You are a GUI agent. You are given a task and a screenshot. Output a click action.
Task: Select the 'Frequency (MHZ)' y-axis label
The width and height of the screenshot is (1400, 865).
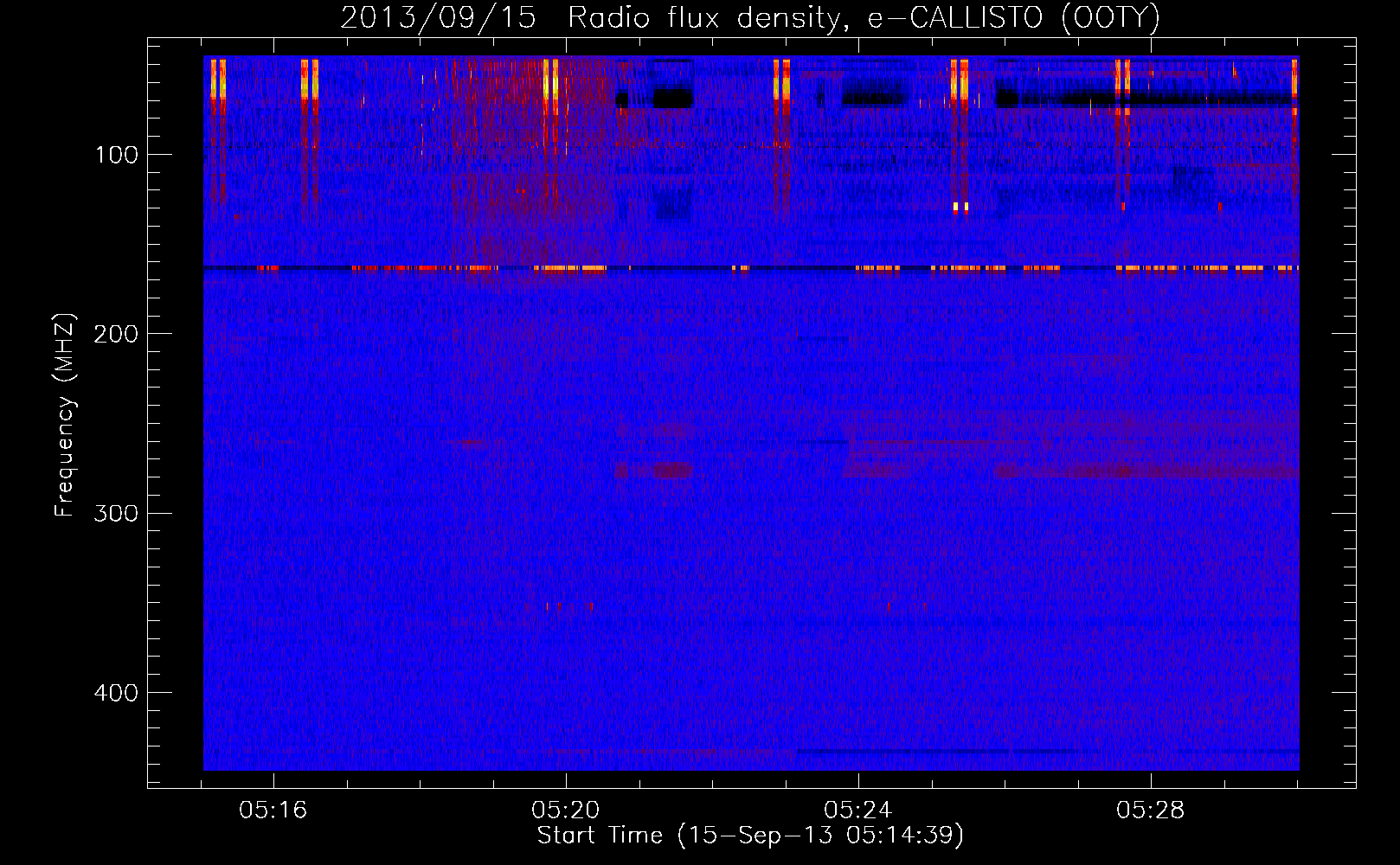[x=65, y=416]
